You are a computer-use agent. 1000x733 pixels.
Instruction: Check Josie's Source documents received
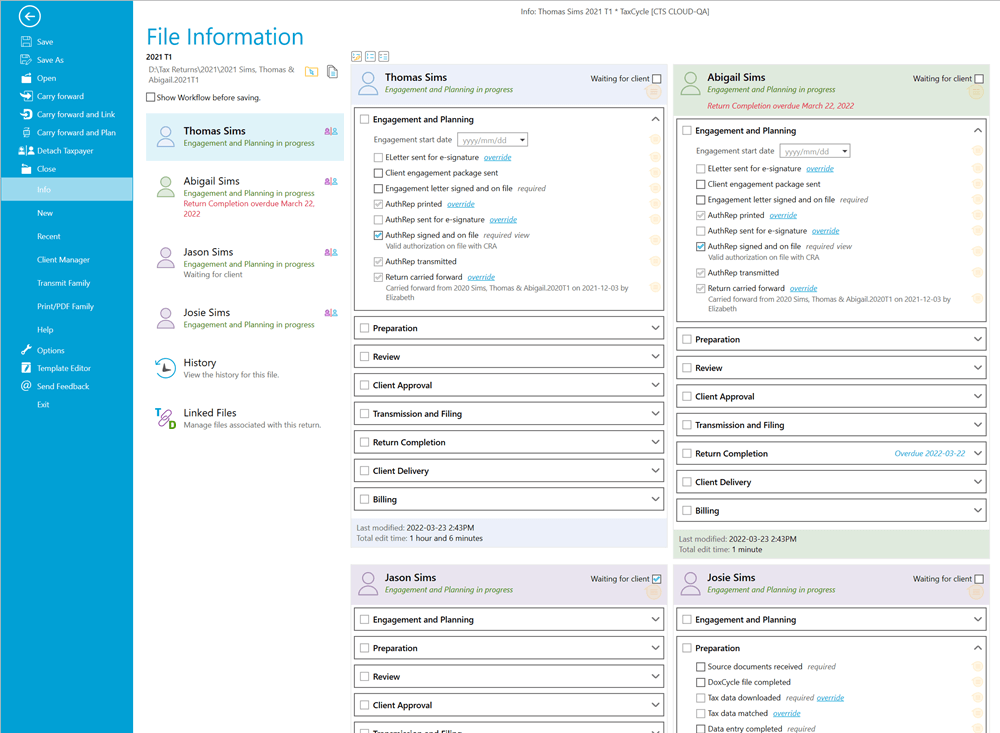(x=701, y=667)
